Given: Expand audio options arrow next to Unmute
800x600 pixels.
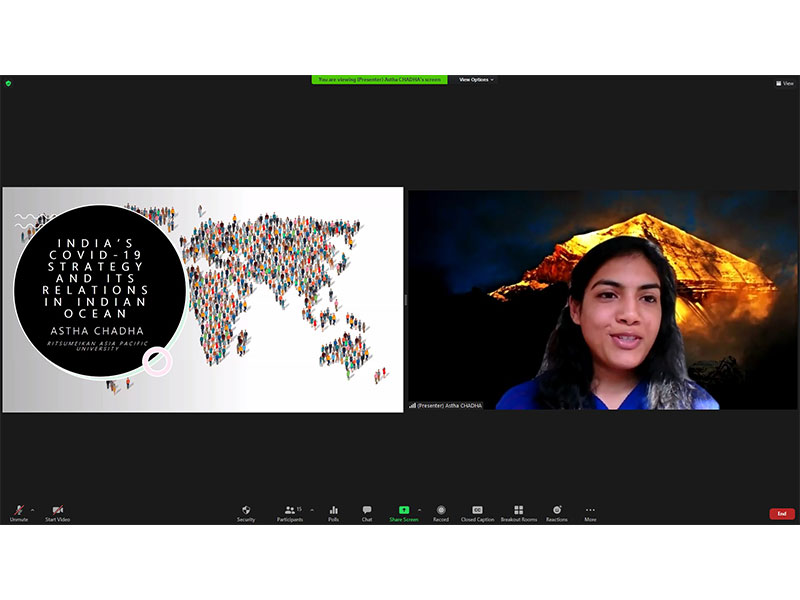Looking at the screenshot, I should coord(32,509).
